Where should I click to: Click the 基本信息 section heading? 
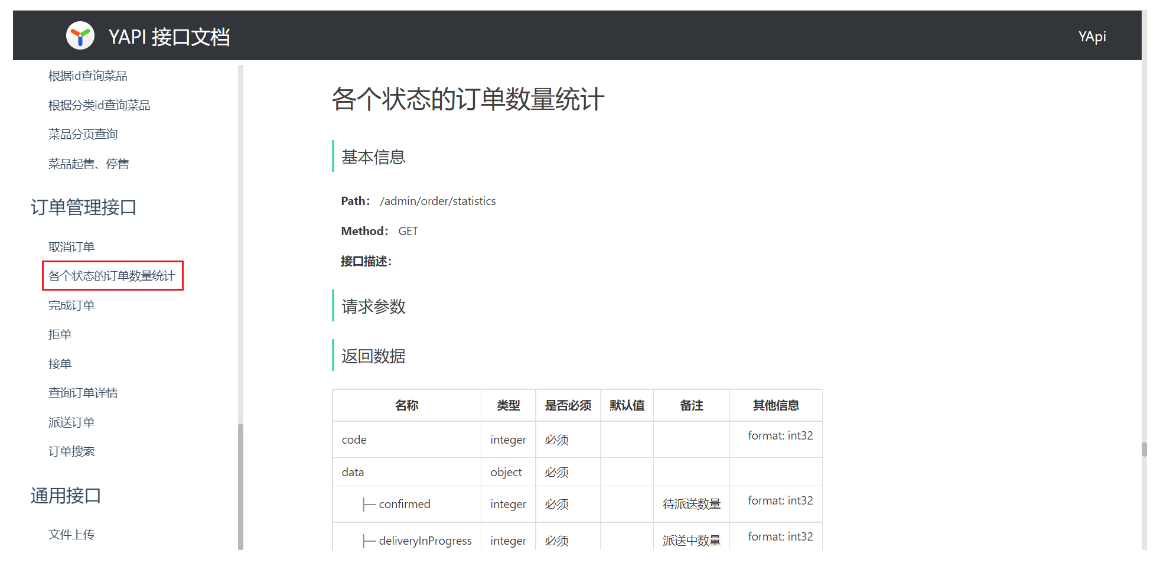tap(374, 157)
